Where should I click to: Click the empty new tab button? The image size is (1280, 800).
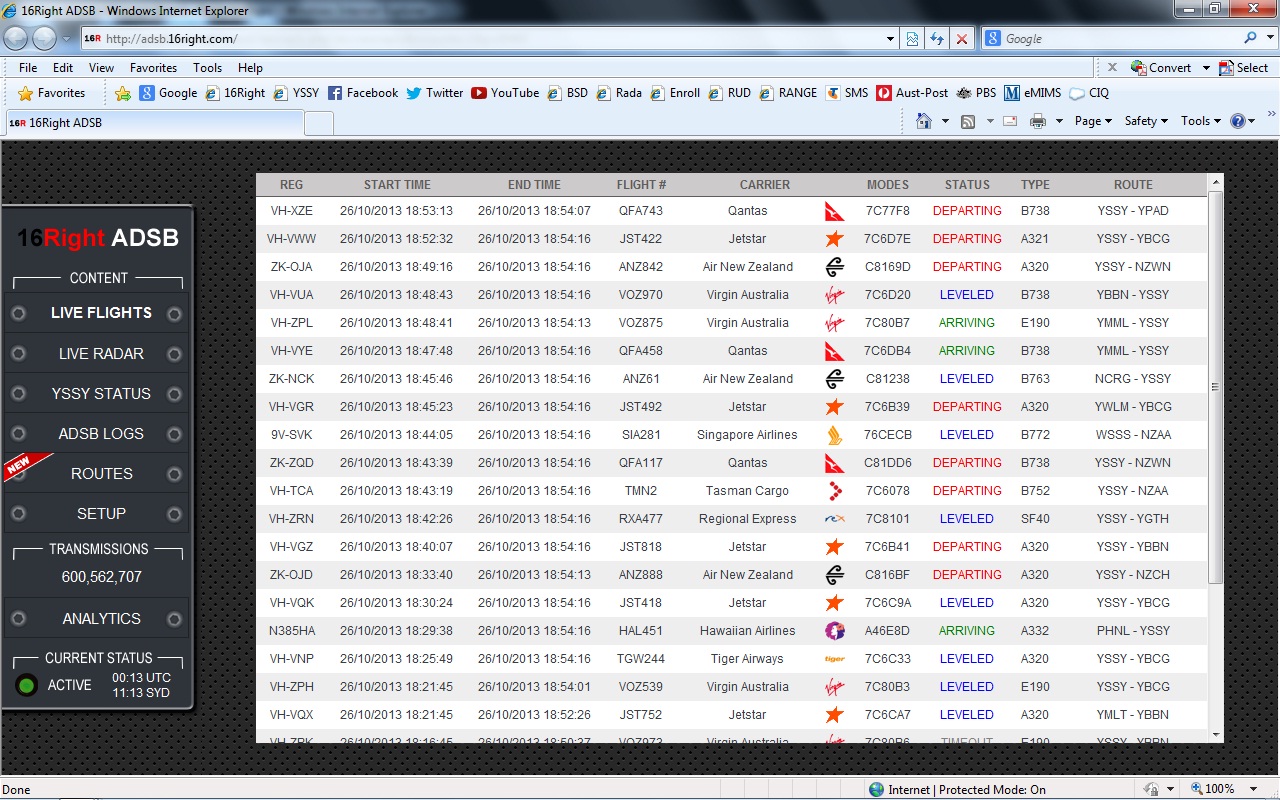tap(318, 123)
